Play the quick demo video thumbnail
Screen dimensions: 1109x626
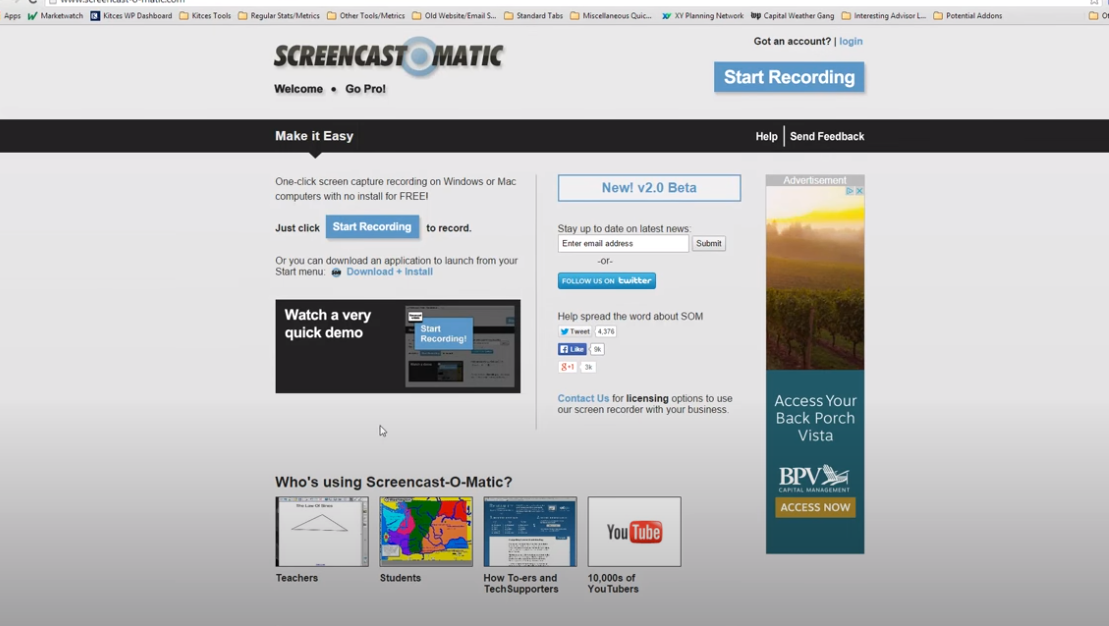(x=397, y=346)
